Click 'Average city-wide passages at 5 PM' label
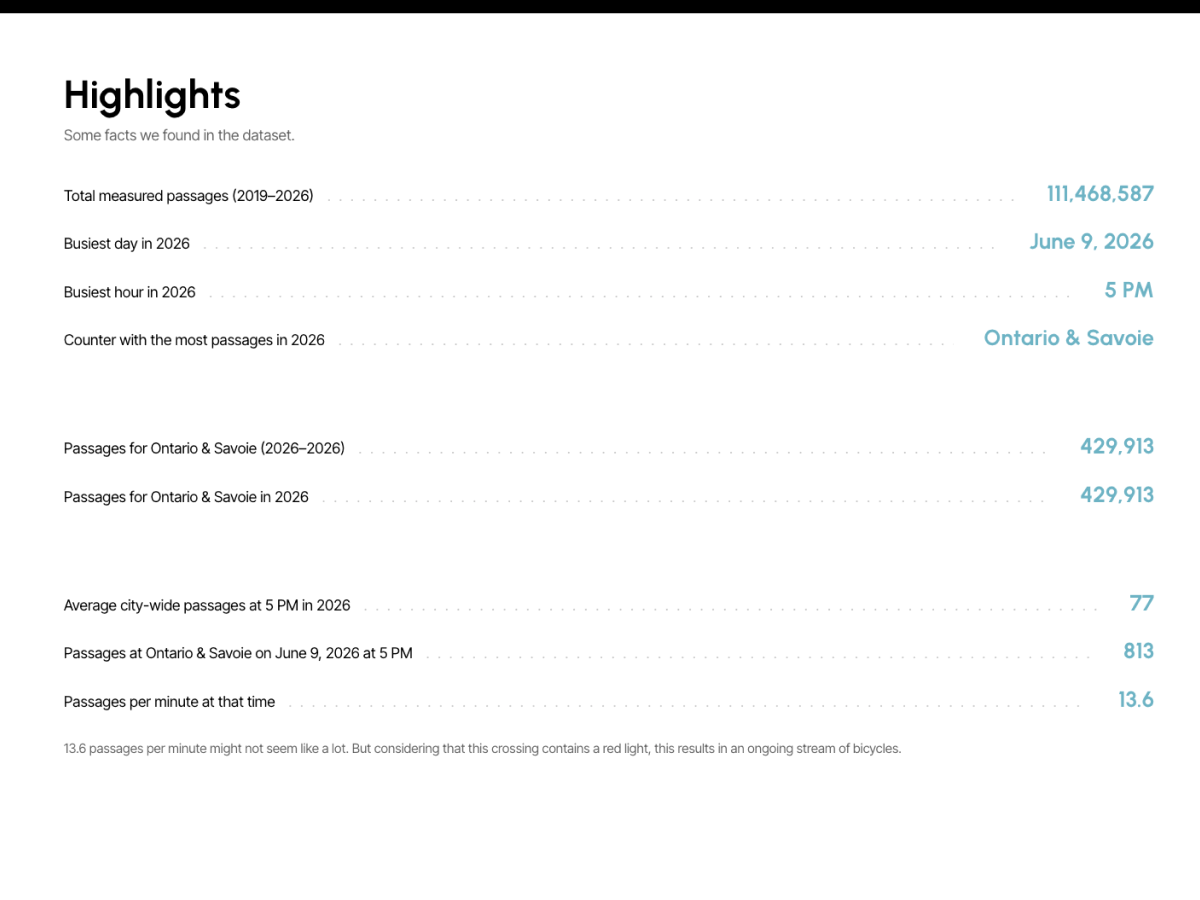This screenshot has width=1200, height=900. [207, 605]
